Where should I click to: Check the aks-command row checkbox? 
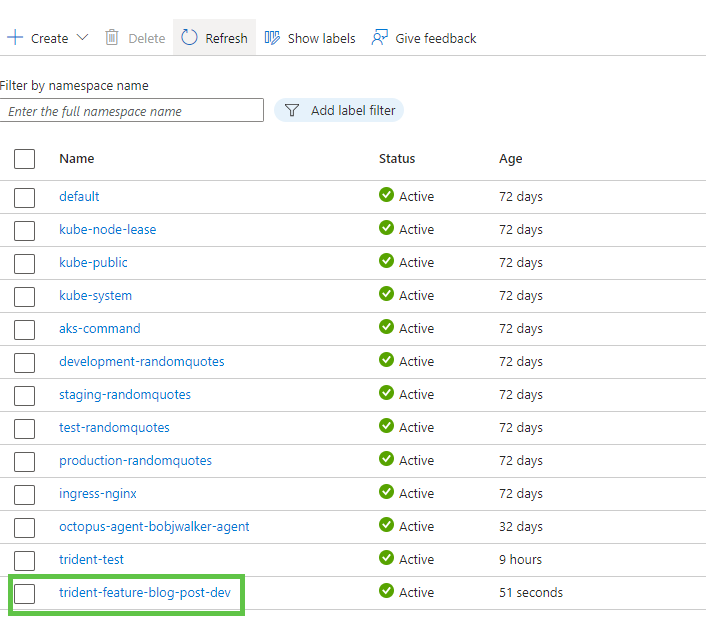coord(24,330)
